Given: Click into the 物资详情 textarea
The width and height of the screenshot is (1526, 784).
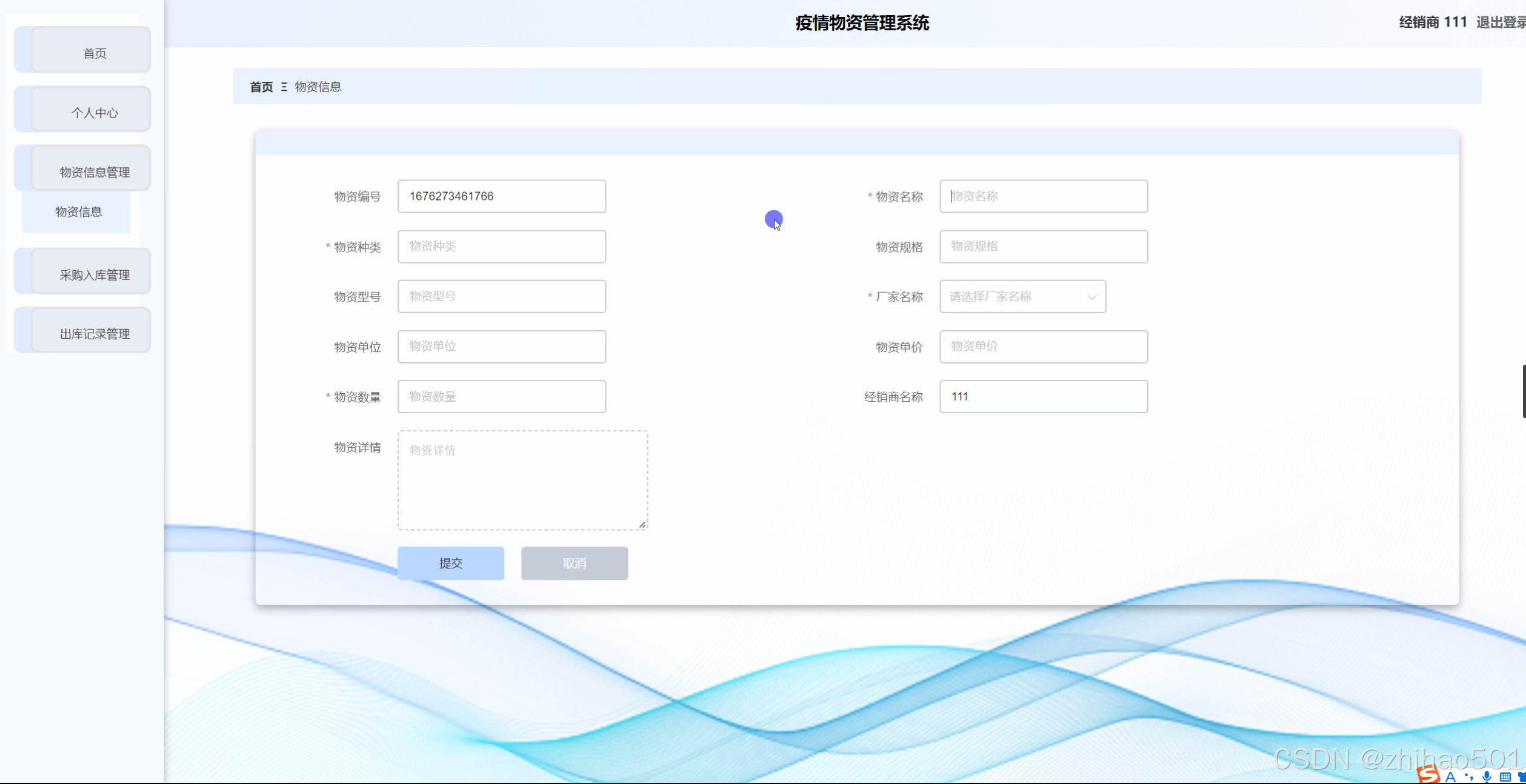Looking at the screenshot, I should tap(522, 480).
